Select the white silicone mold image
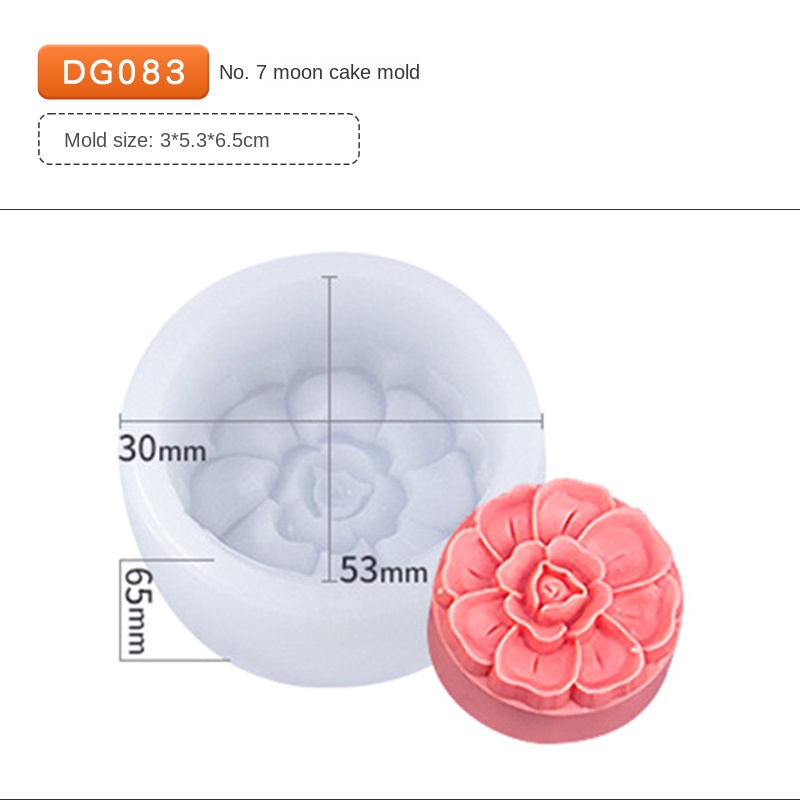The width and height of the screenshot is (800, 800). point(332,469)
